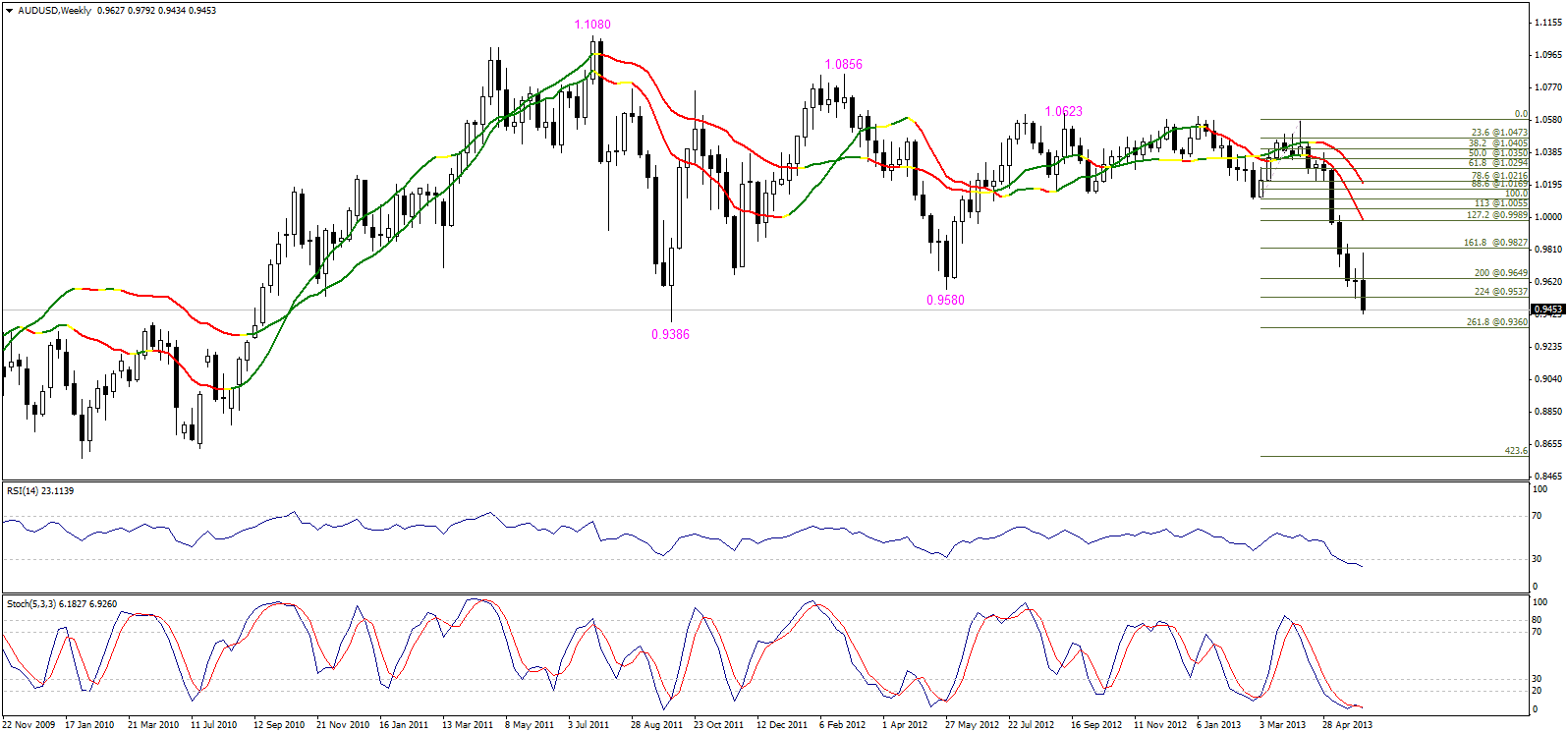This screenshot has width=1568, height=733.
Task: Select the 0.8655 price axis value
Action: point(1548,444)
